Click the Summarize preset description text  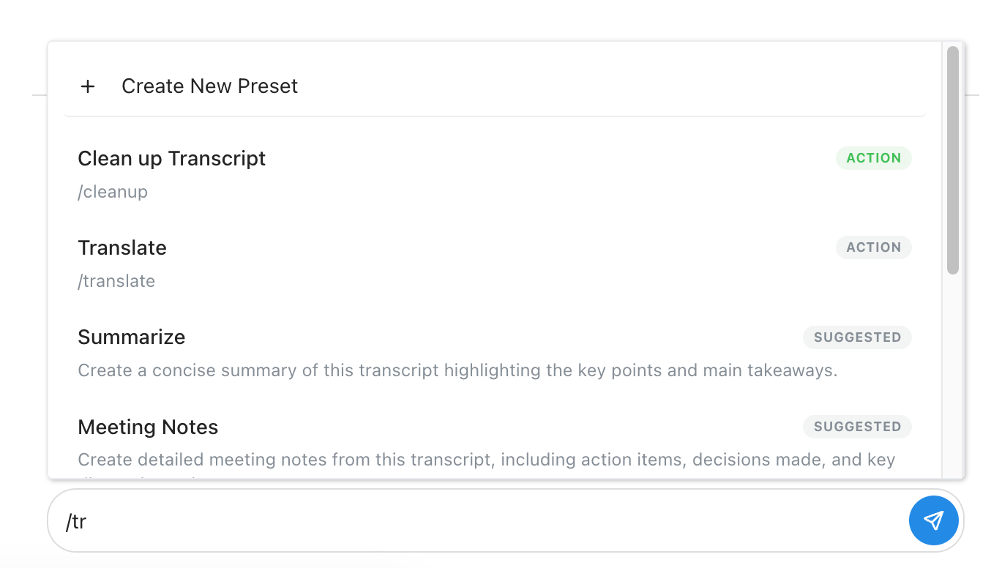coord(457,370)
